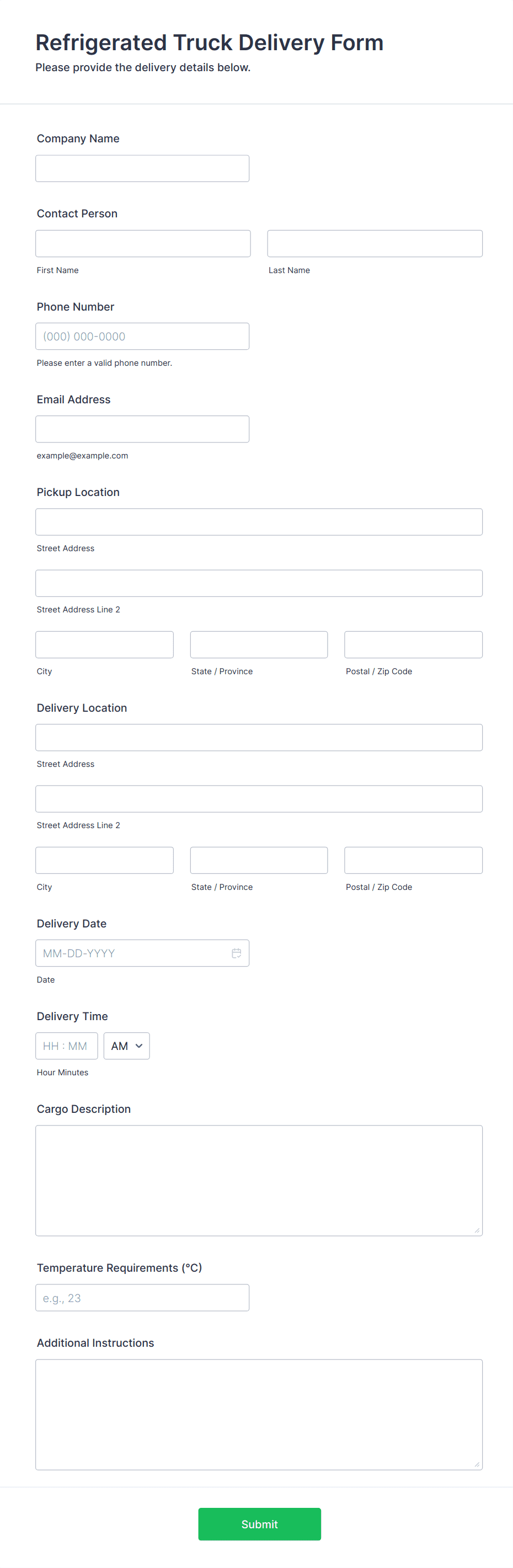Click the Company Name input field
513x1568 pixels.
(x=142, y=169)
